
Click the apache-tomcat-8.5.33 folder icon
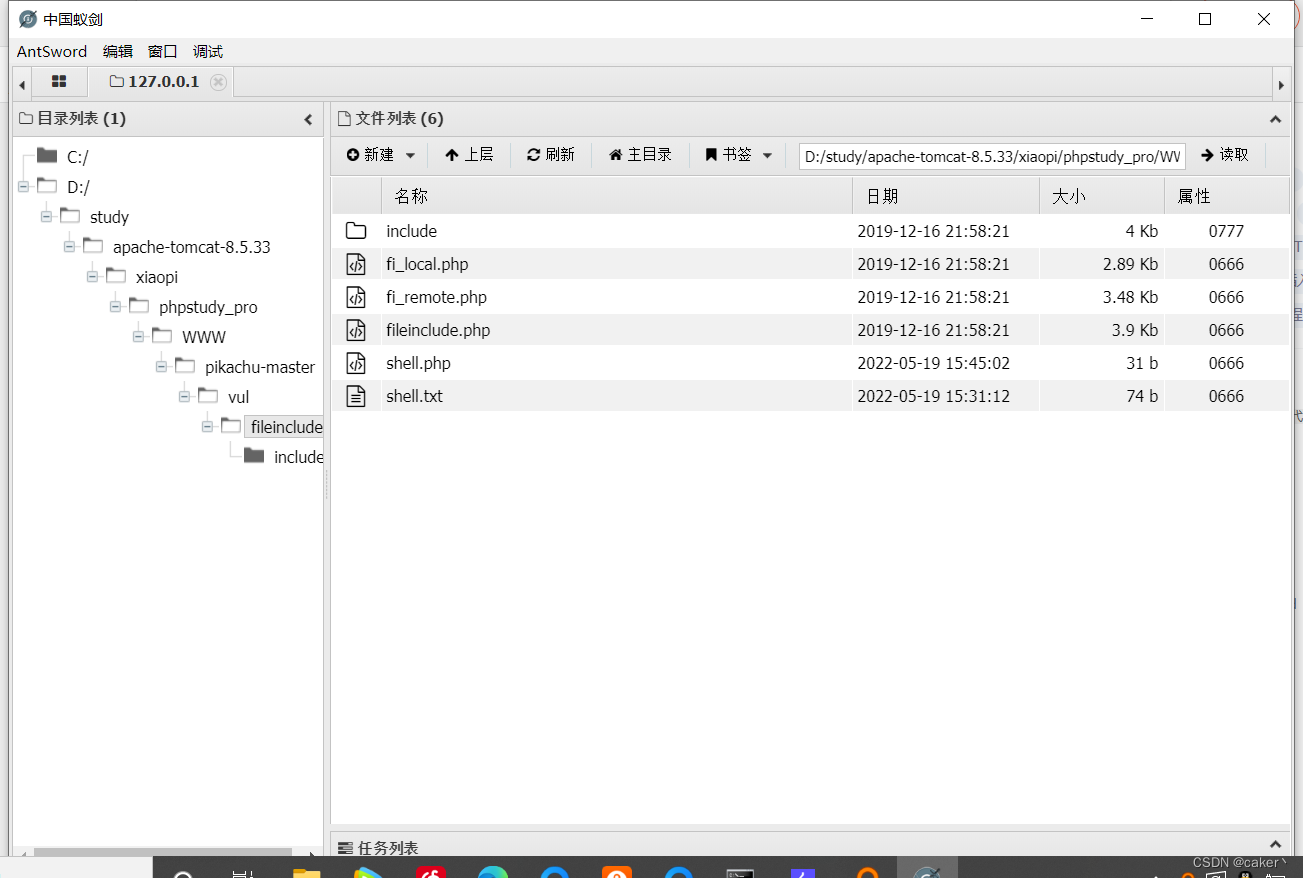click(93, 245)
